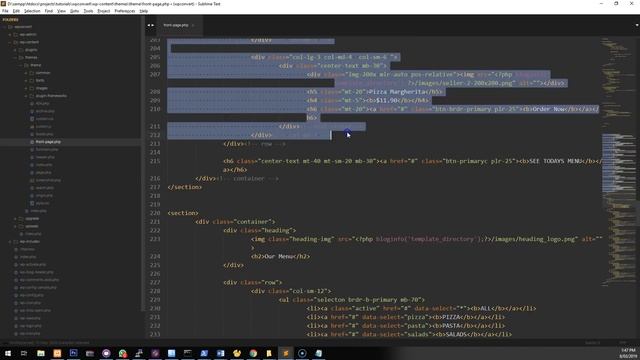Close the front-page.php tab

coord(193,25)
